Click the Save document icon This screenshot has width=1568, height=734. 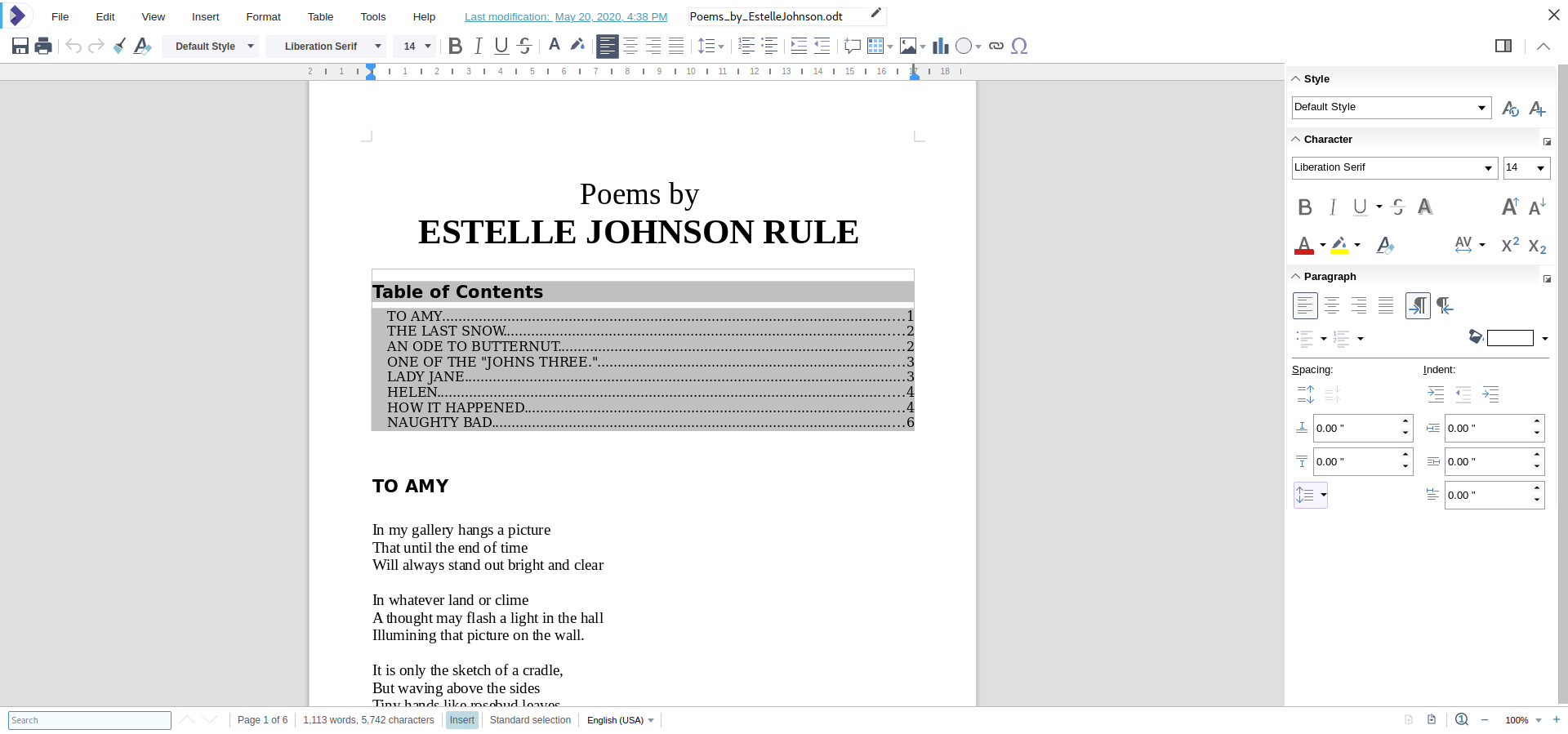pyautogui.click(x=20, y=46)
